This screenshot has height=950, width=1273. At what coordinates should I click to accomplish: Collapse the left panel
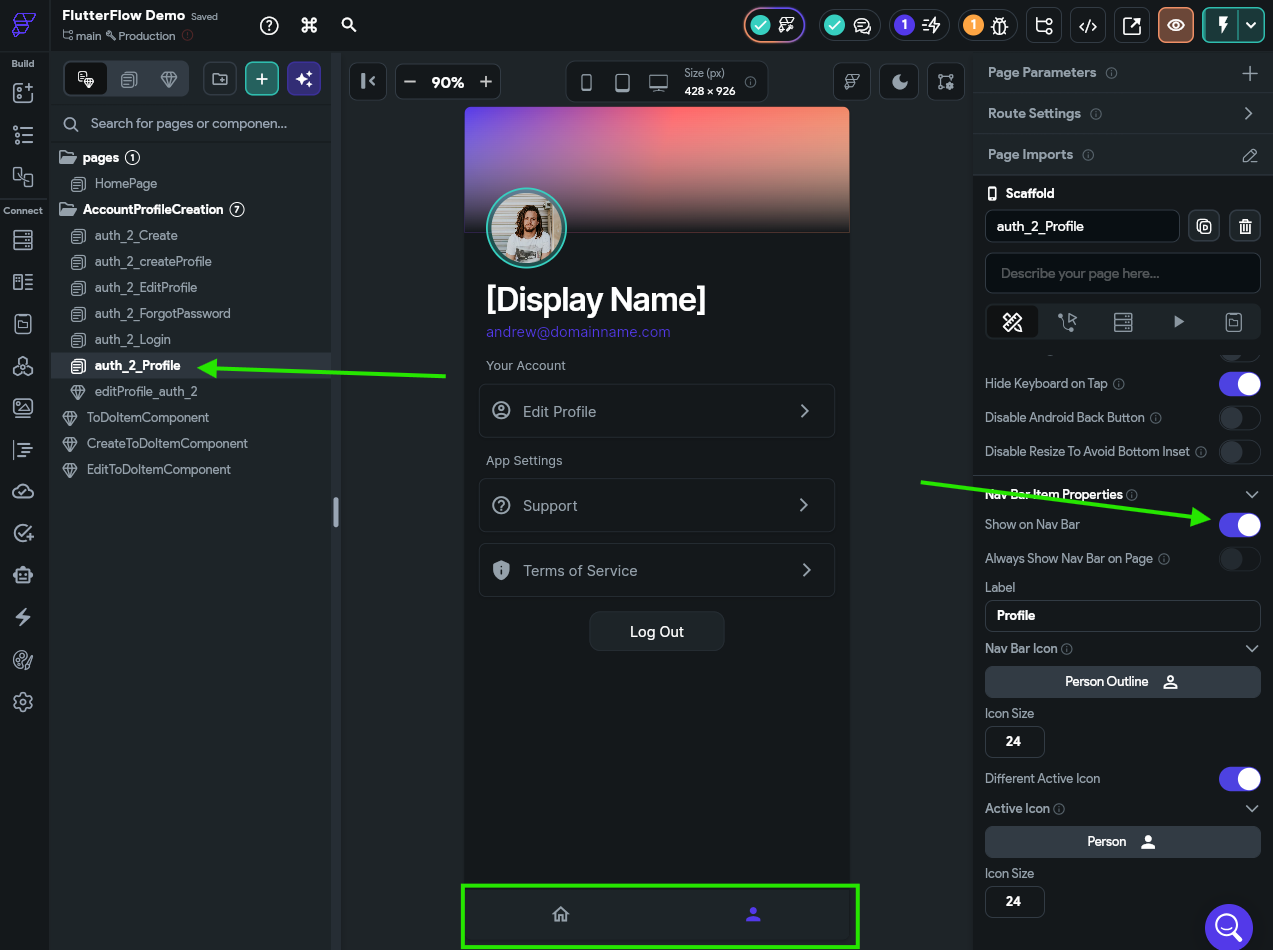(x=368, y=82)
